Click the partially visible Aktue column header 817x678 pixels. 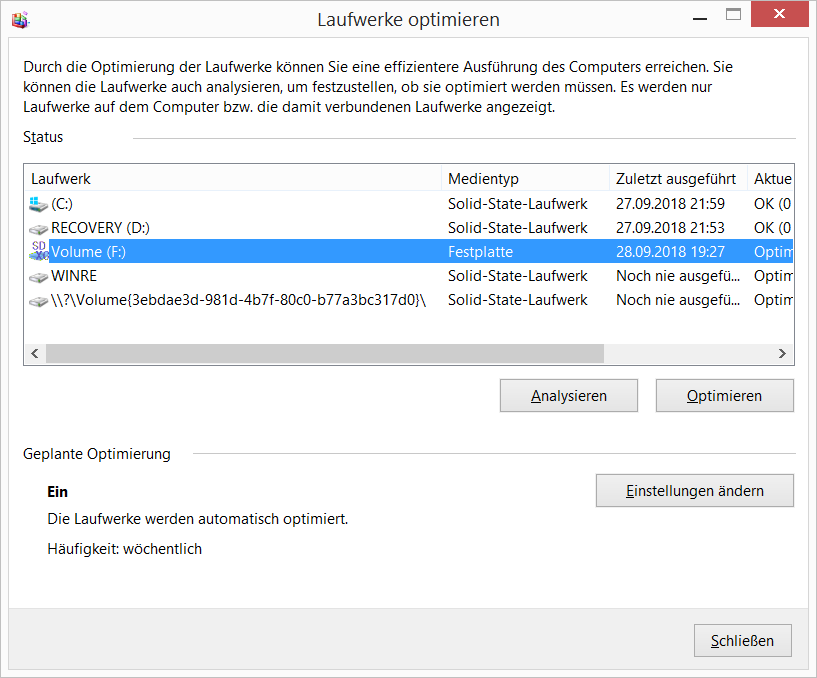771,179
